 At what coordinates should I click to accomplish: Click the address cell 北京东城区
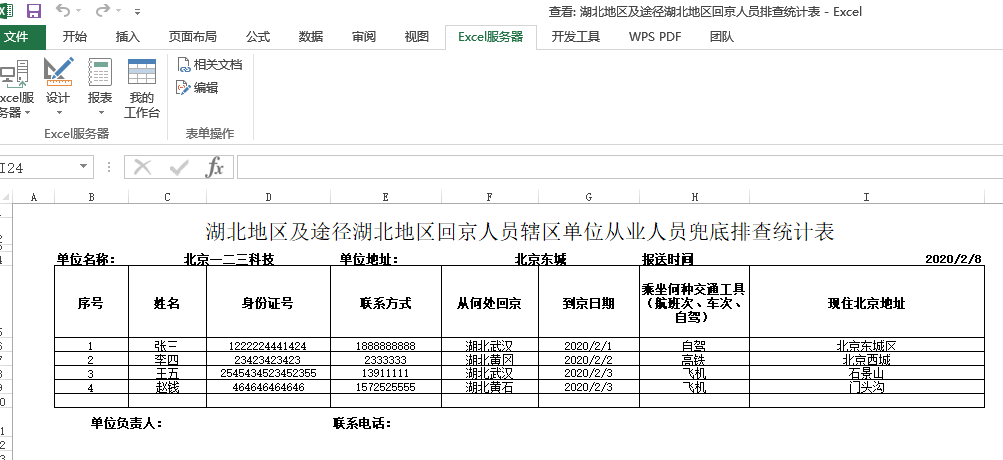coord(867,345)
